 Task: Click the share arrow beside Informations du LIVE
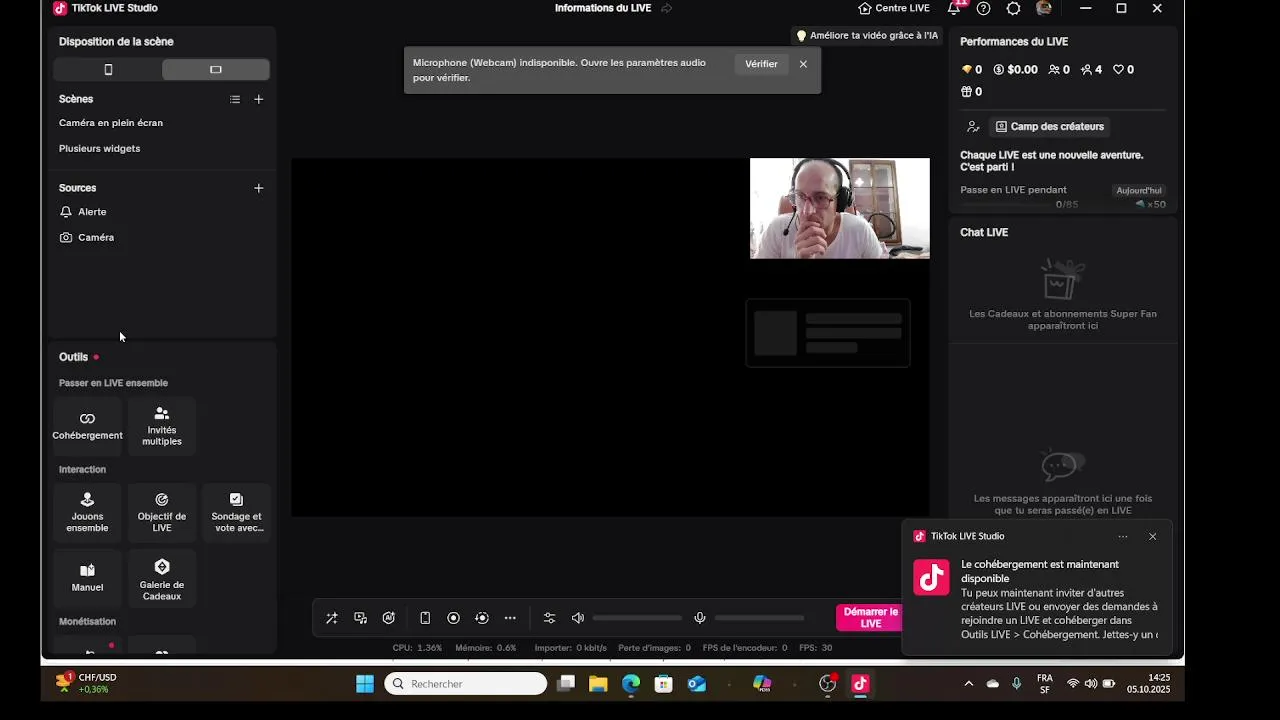[667, 8]
